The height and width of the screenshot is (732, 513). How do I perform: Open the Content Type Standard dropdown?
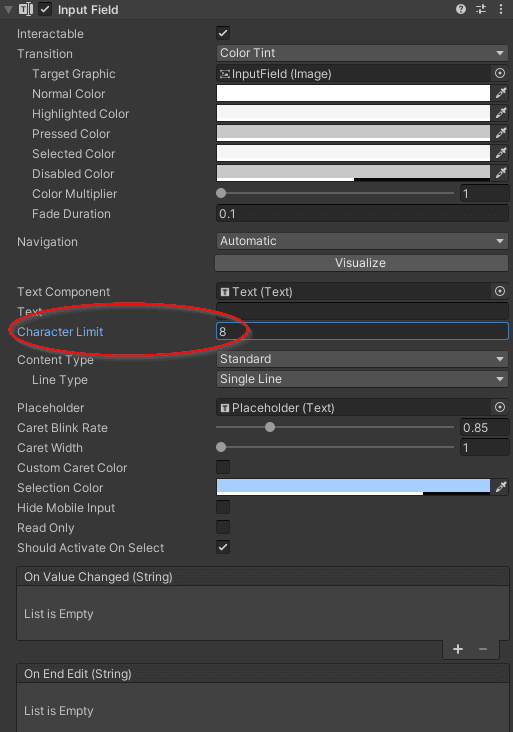click(362, 359)
